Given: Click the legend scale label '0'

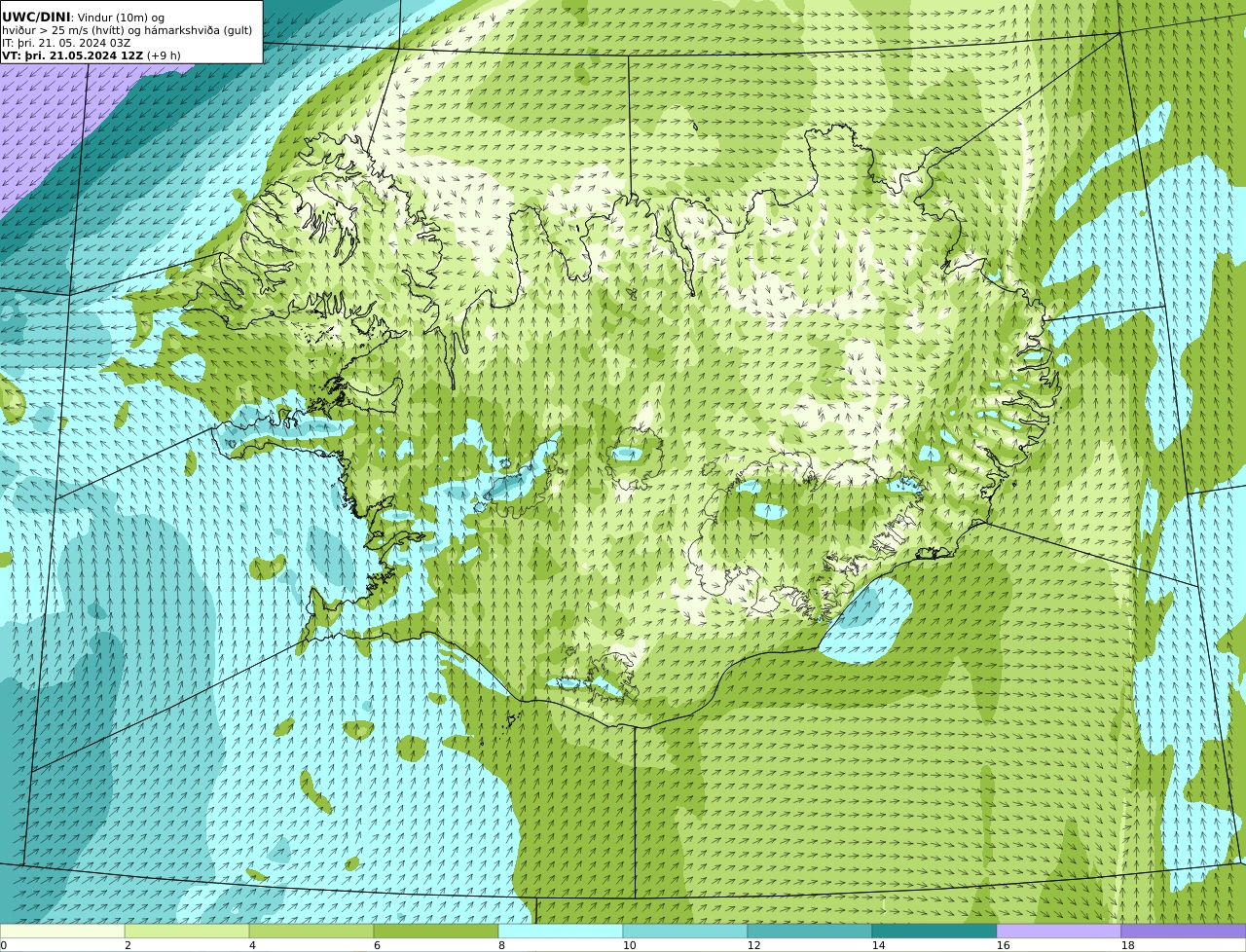Looking at the screenshot, I should coord(4,945).
